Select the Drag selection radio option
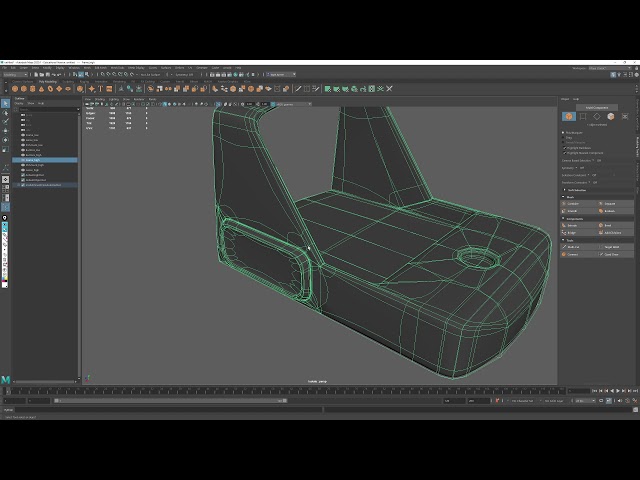 pyautogui.click(x=563, y=138)
